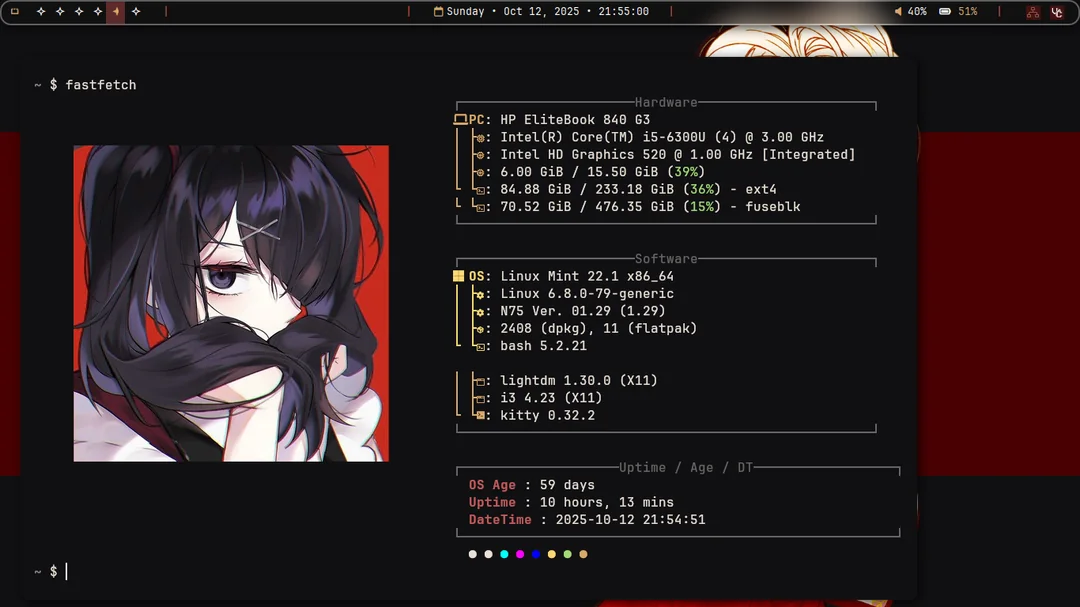Click the Intel HD Graphics 520 line
The image size is (1080, 607).
(x=678, y=154)
